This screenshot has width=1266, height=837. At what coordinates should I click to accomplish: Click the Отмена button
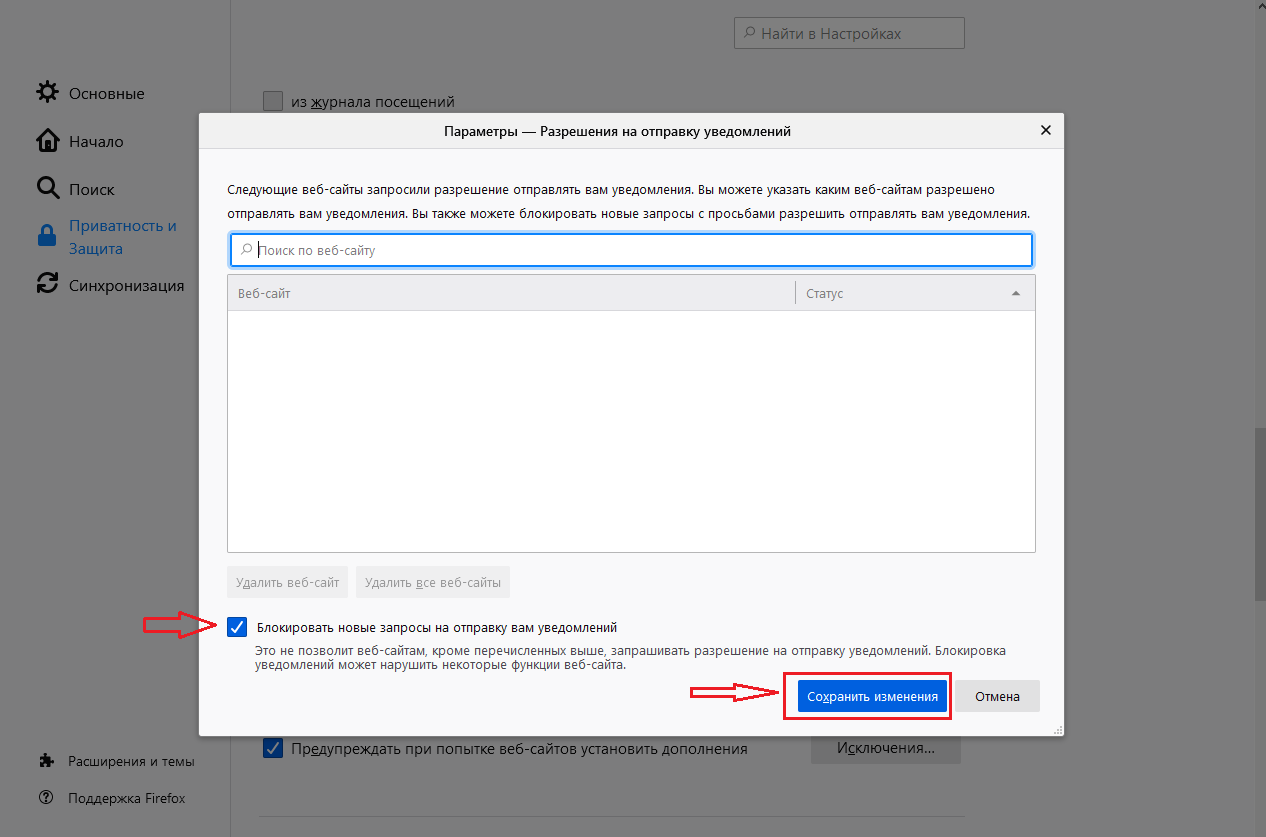[997, 696]
